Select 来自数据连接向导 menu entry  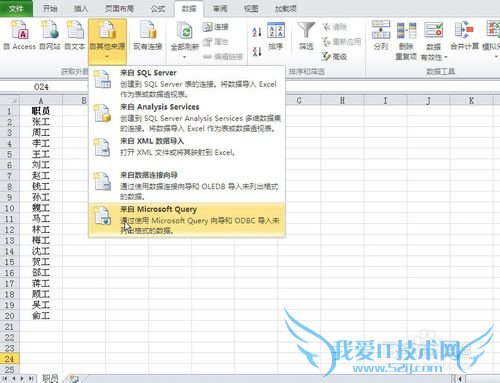pos(187,185)
